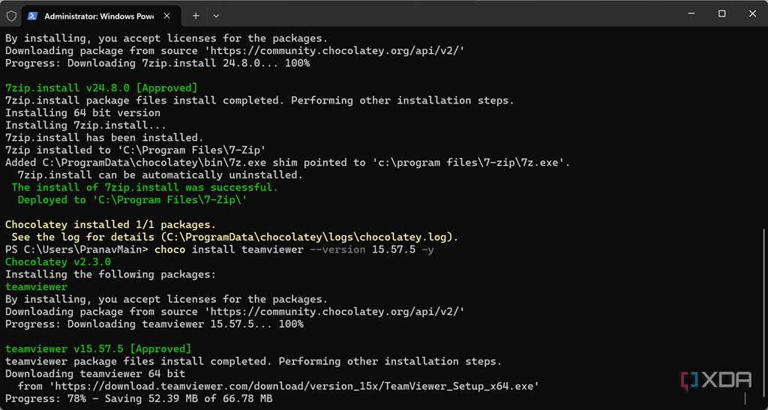Click the 'Installing 64 bit version' line
The width and height of the screenshot is (768, 410).
pos(83,113)
